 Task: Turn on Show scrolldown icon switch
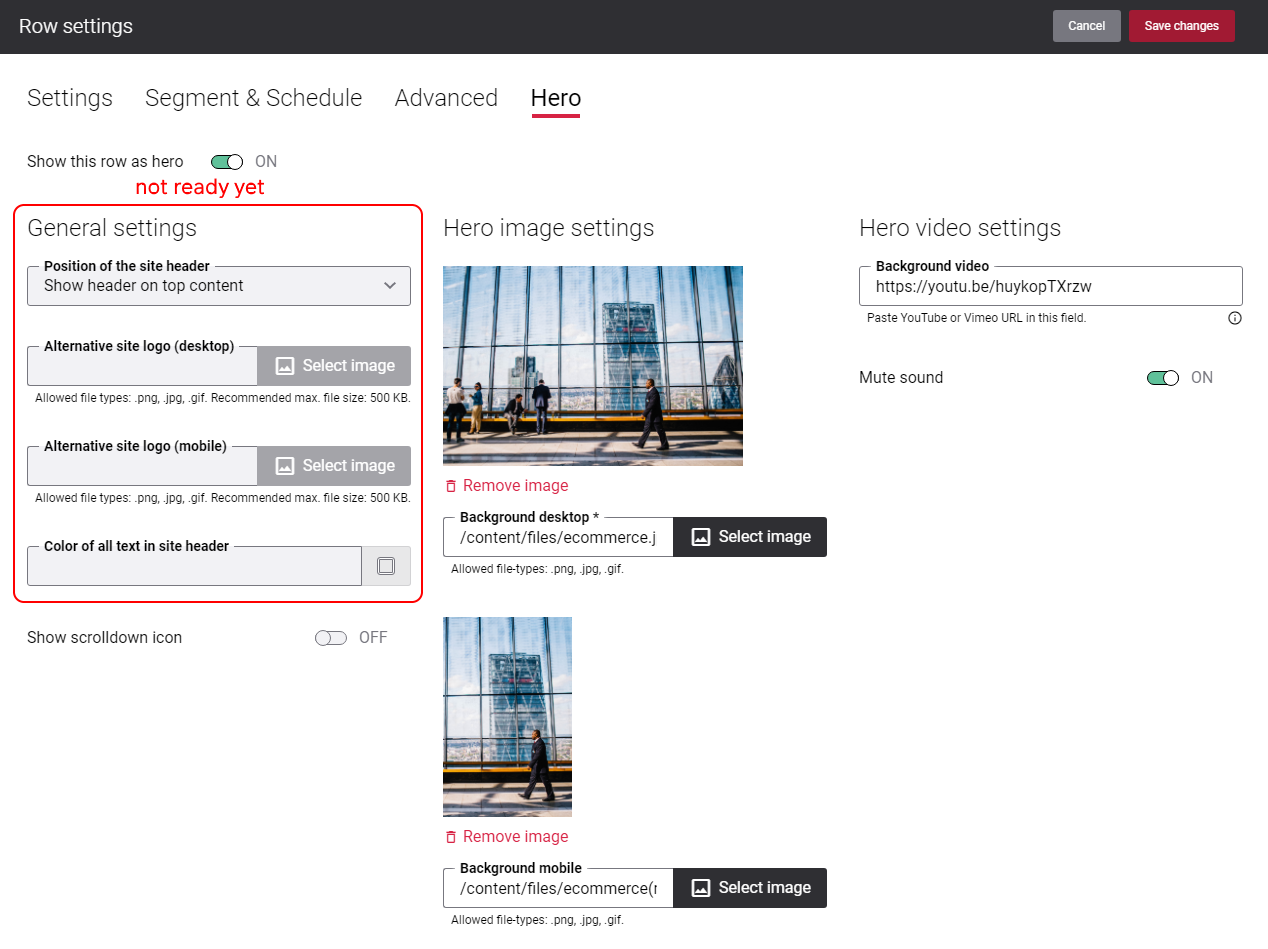pyautogui.click(x=331, y=638)
